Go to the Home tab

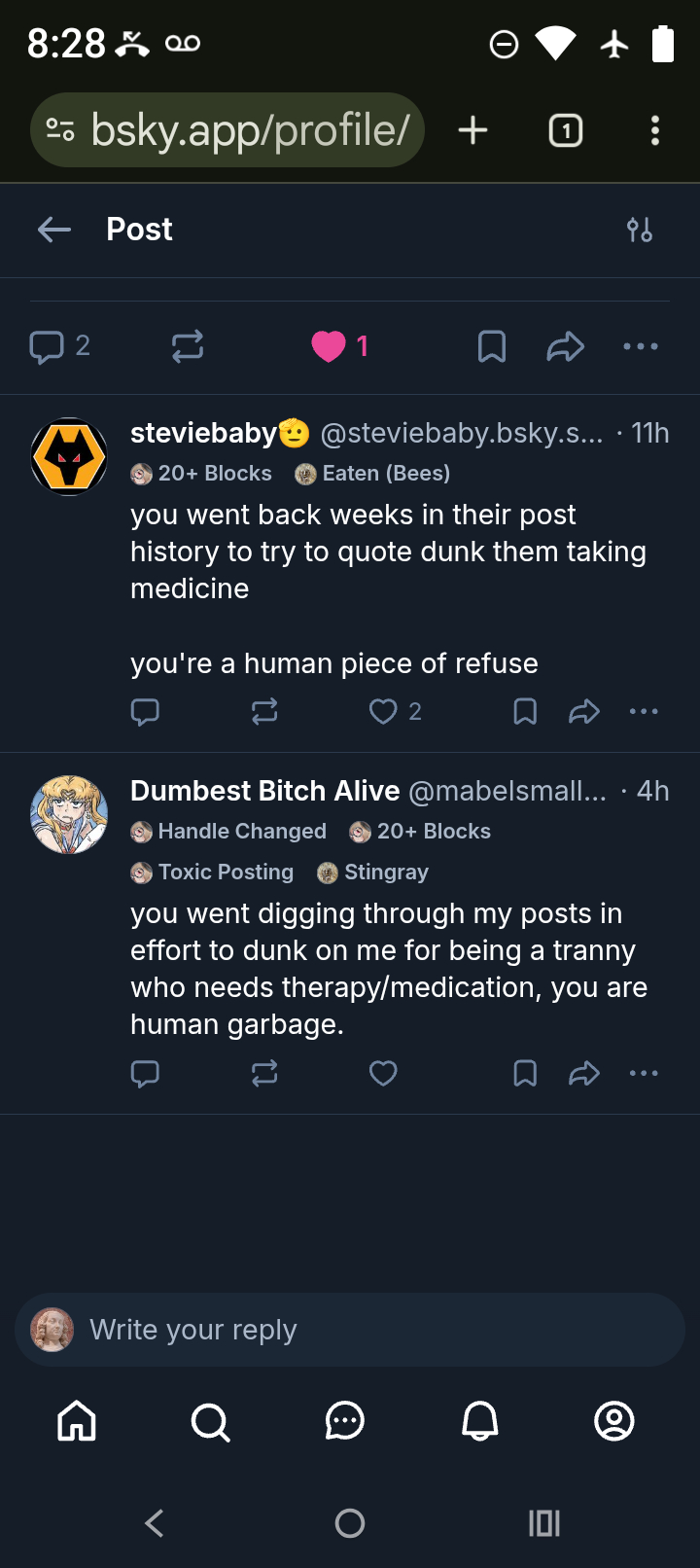click(x=77, y=1421)
